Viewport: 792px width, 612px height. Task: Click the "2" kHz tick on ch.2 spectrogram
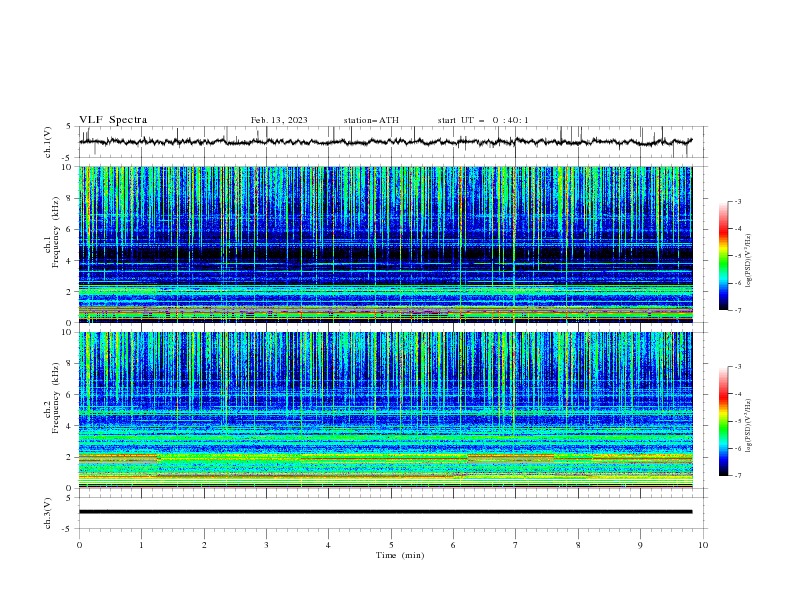70,457
